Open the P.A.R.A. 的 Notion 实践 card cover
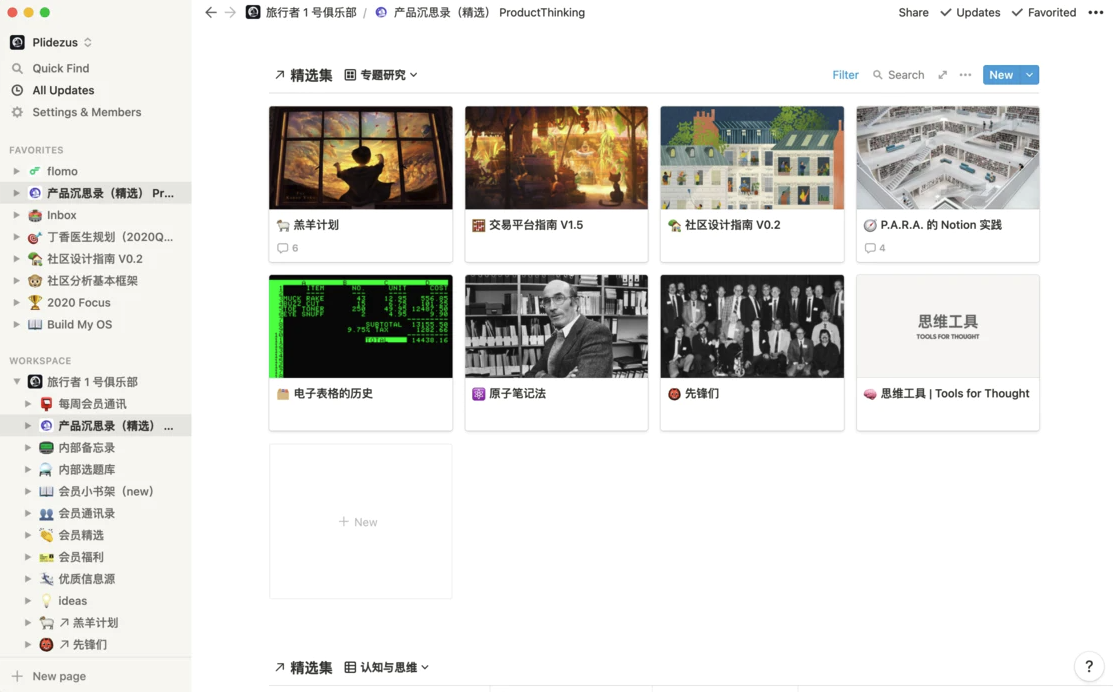Image resolution: width=1113 pixels, height=692 pixels. click(948, 158)
